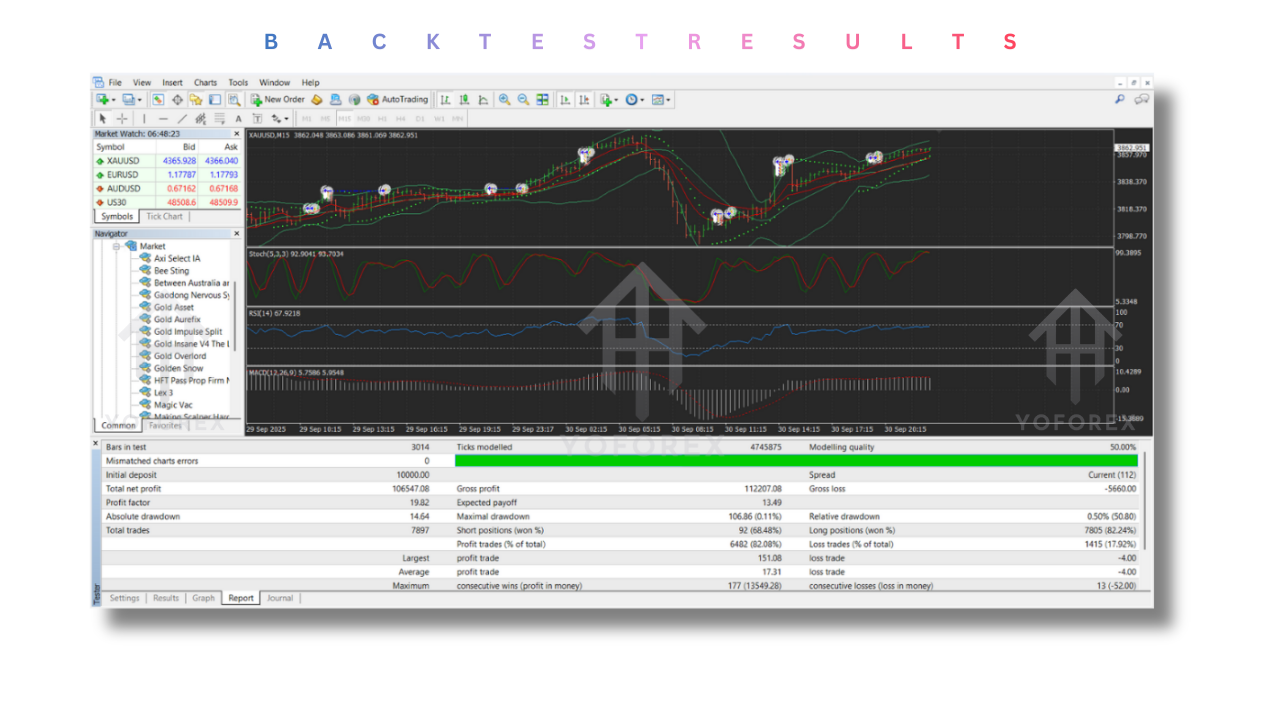Toggle the AutoTrading button
Screen dimensions: 1280x720
[x=398, y=100]
